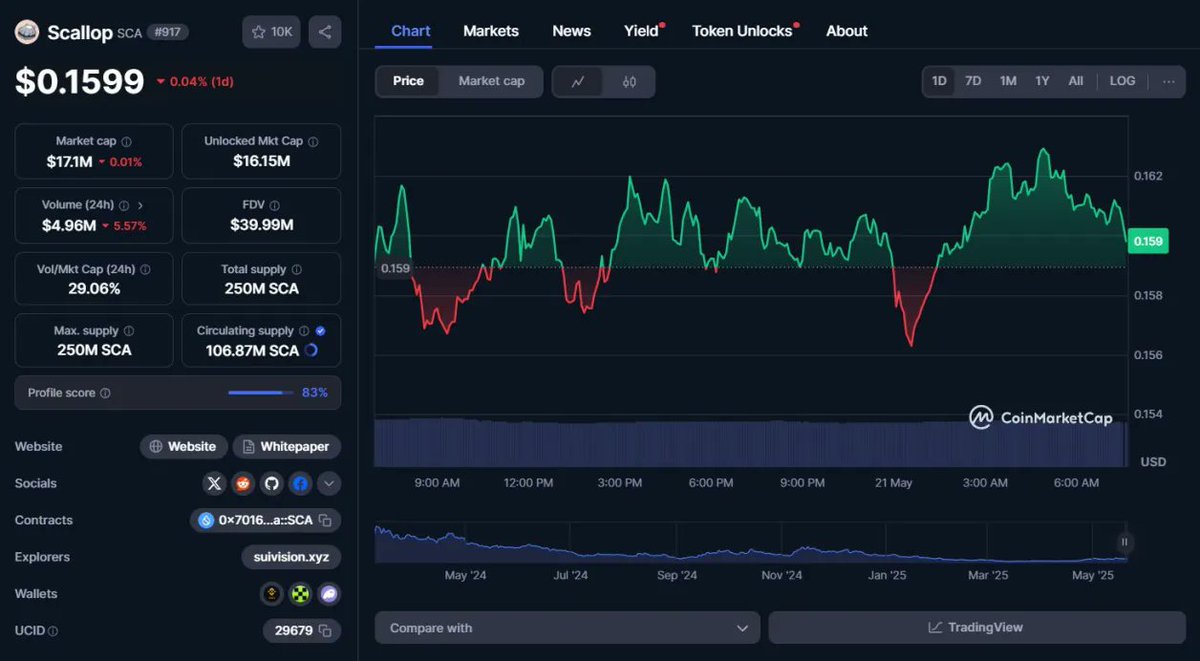Open the X (Twitter) social icon
Screen dimensions: 1200x661
click(x=214, y=484)
